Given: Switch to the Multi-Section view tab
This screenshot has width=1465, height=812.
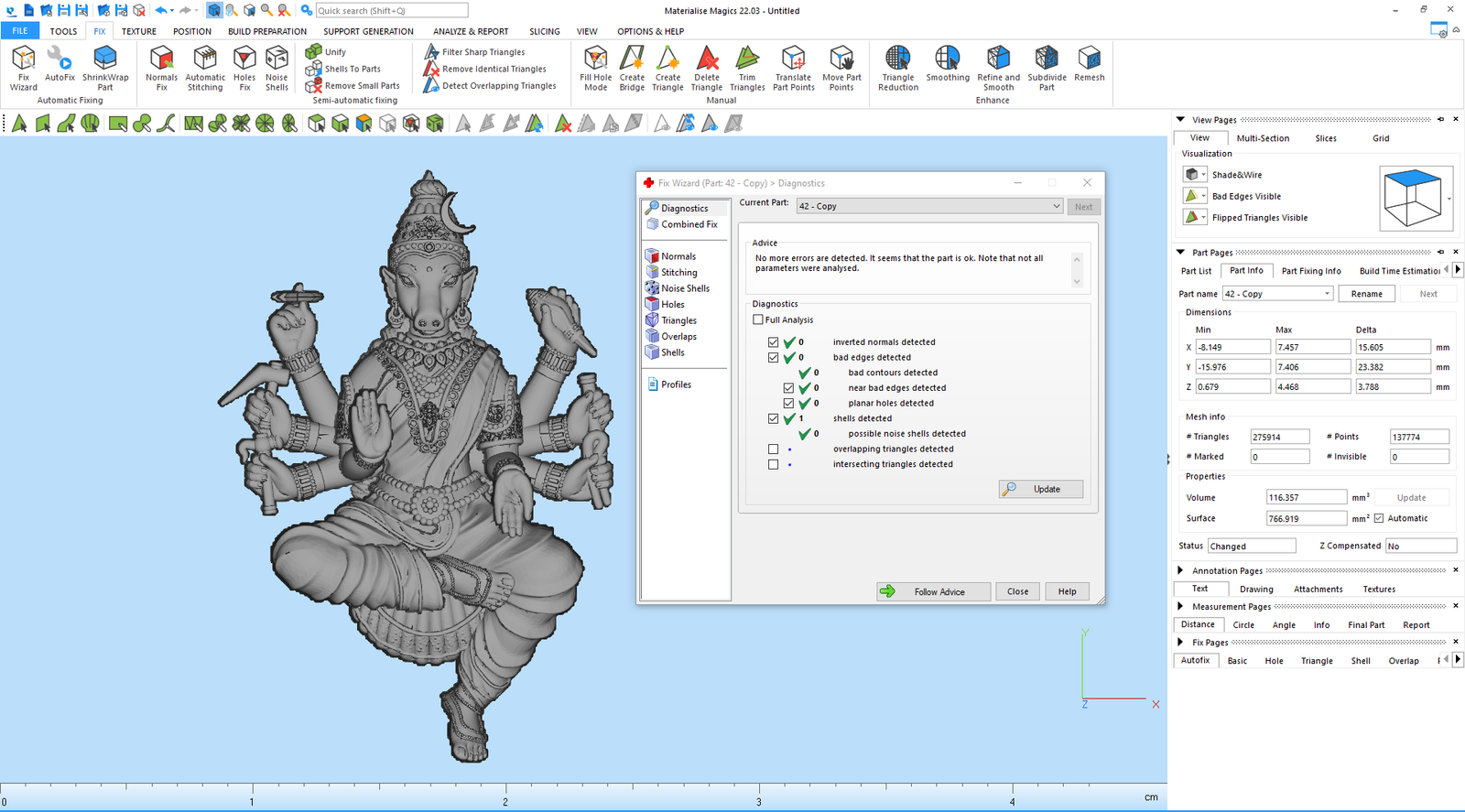Looking at the screenshot, I should click(x=1263, y=138).
